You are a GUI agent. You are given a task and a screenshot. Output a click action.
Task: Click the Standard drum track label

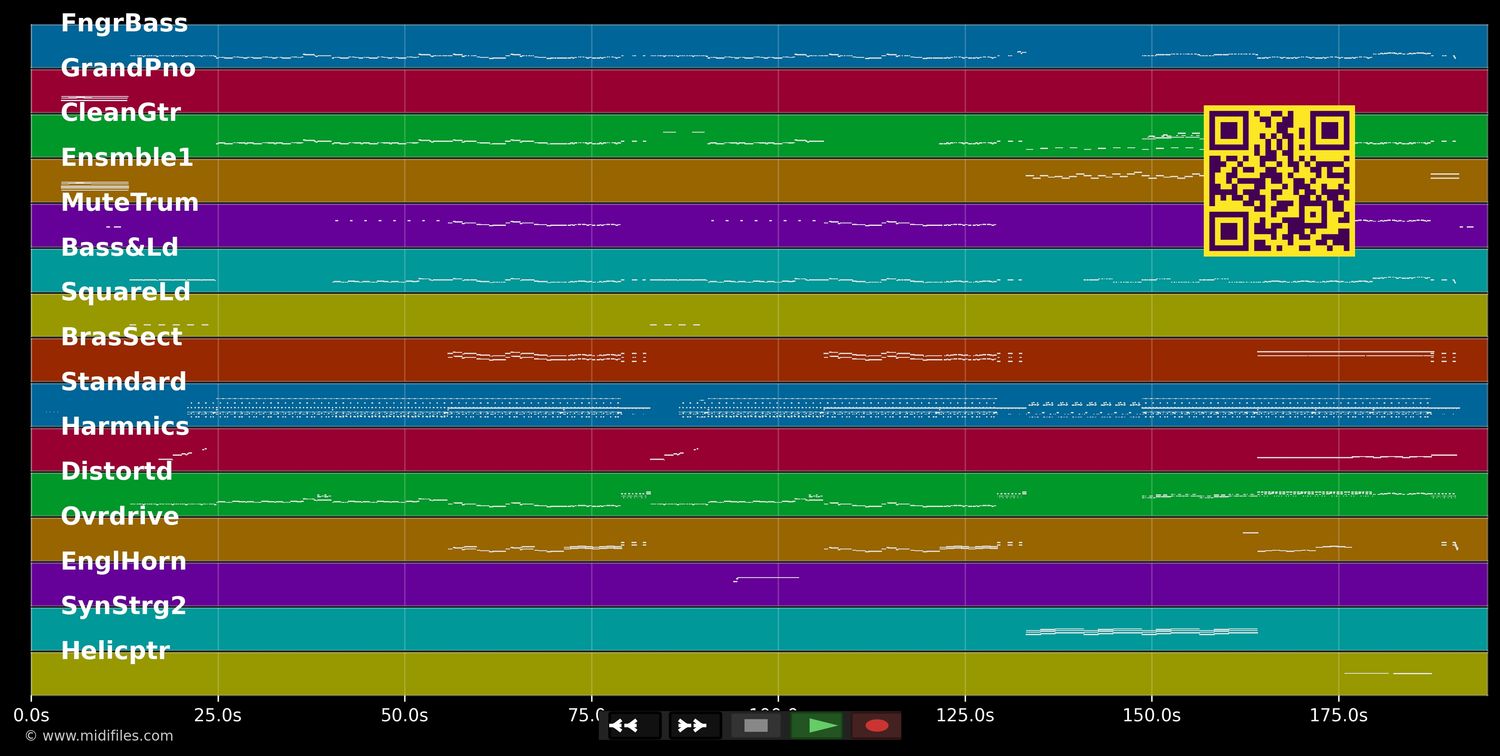[123, 382]
